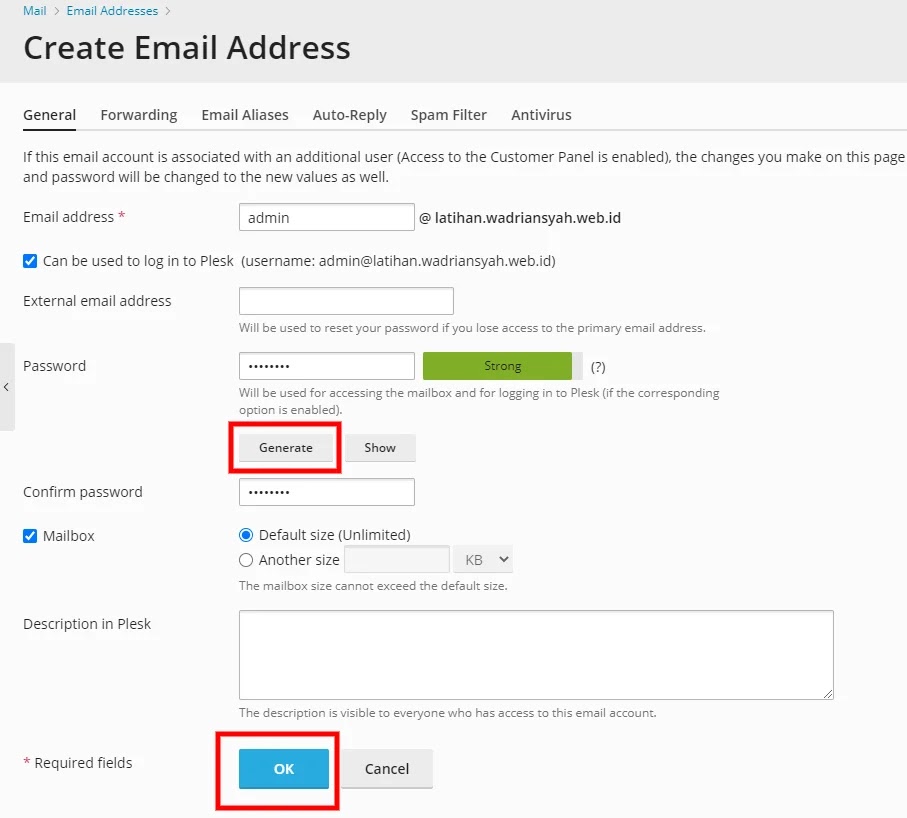This screenshot has width=907, height=818.
Task: Toggle 'Can be used to log in to Plesk' checkbox
Action: click(x=30, y=261)
